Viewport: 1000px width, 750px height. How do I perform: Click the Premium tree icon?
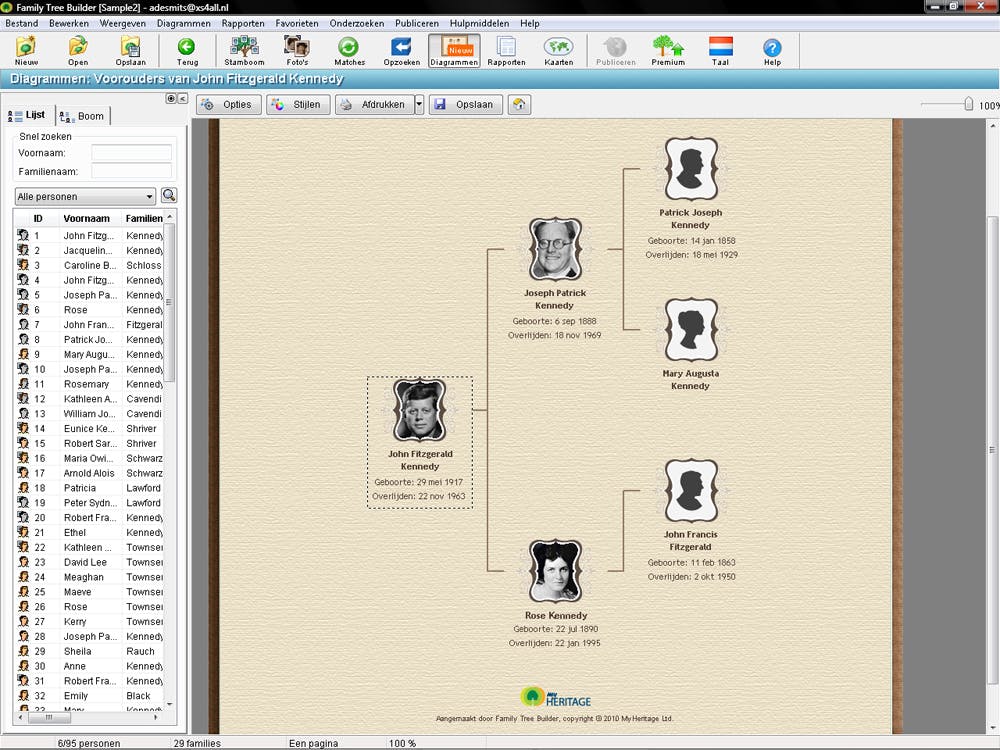click(x=668, y=50)
